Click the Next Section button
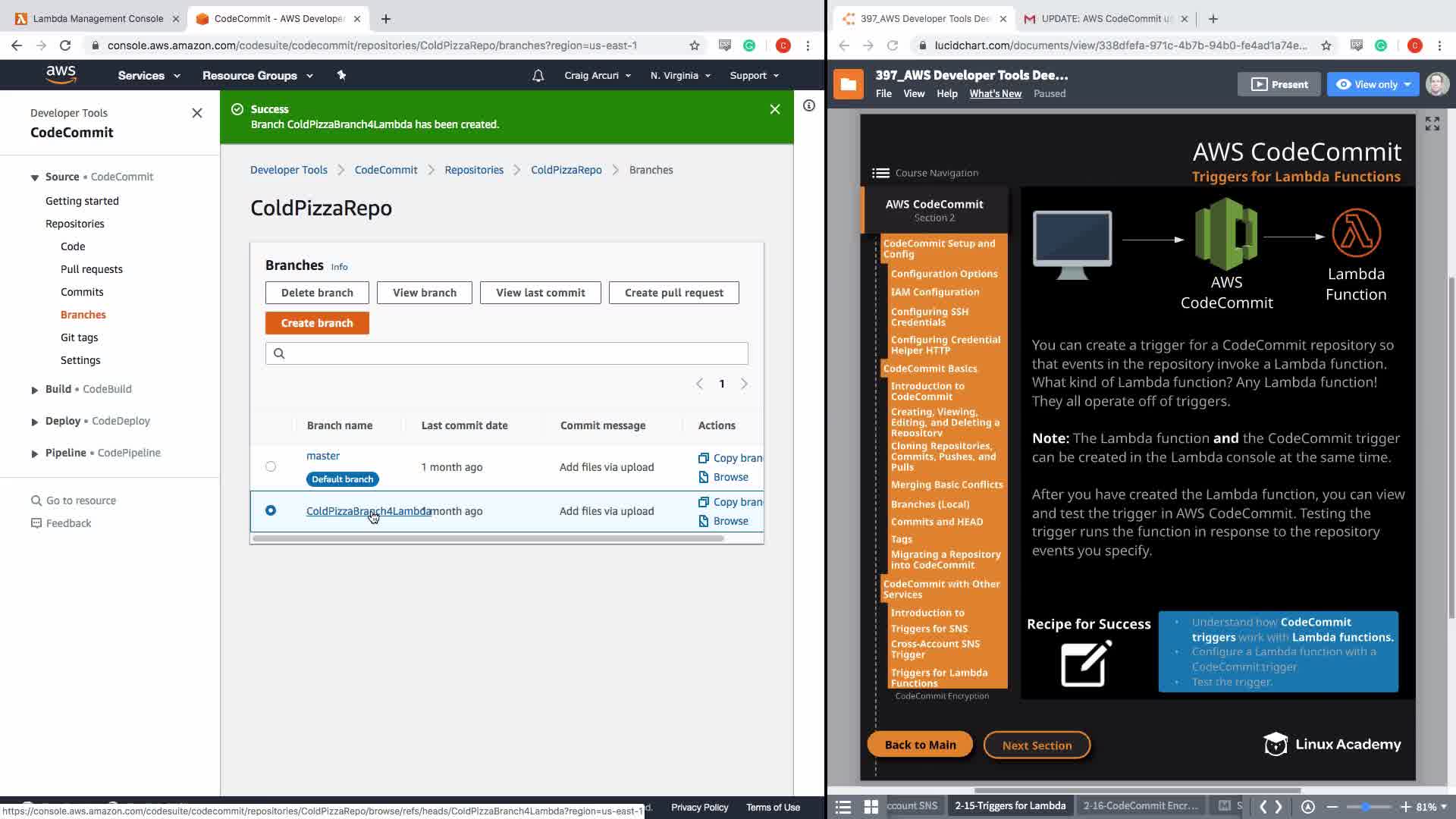 point(1036,745)
